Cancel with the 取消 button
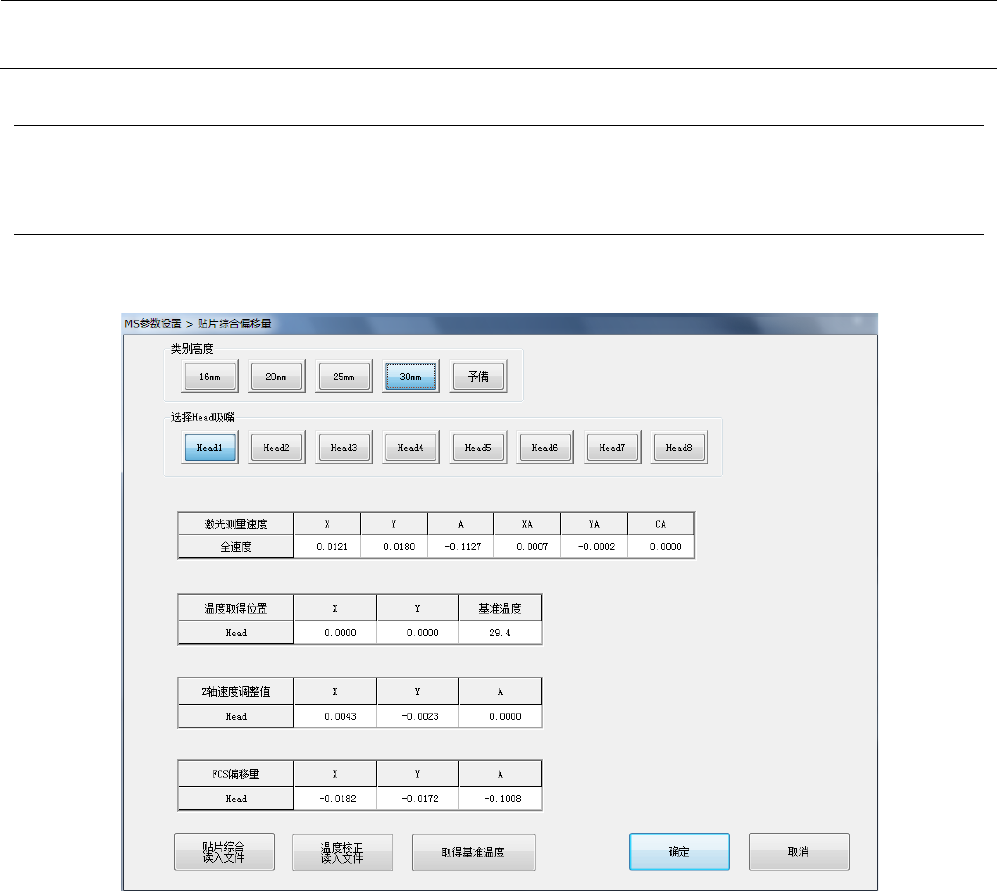 799,852
